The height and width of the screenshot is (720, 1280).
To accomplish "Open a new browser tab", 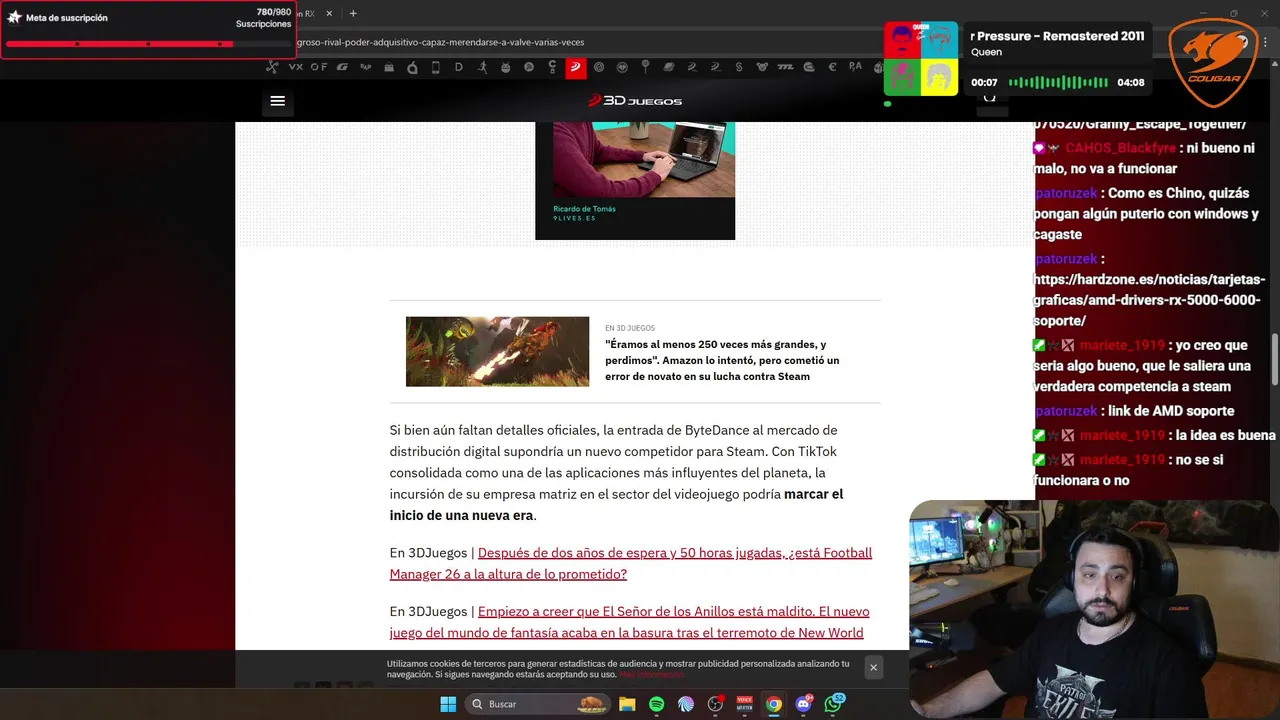I will (x=353, y=13).
